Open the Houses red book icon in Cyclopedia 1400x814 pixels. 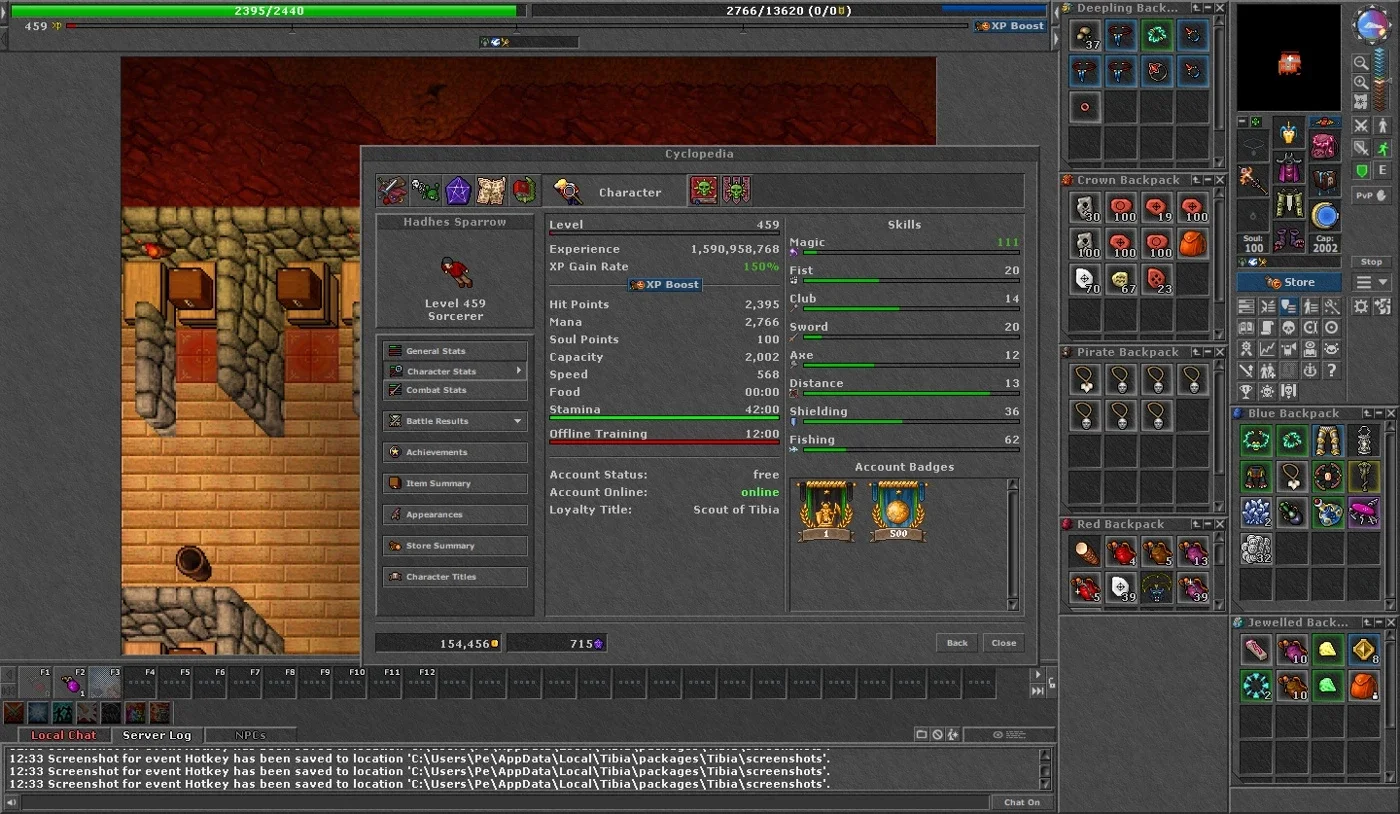pos(525,190)
